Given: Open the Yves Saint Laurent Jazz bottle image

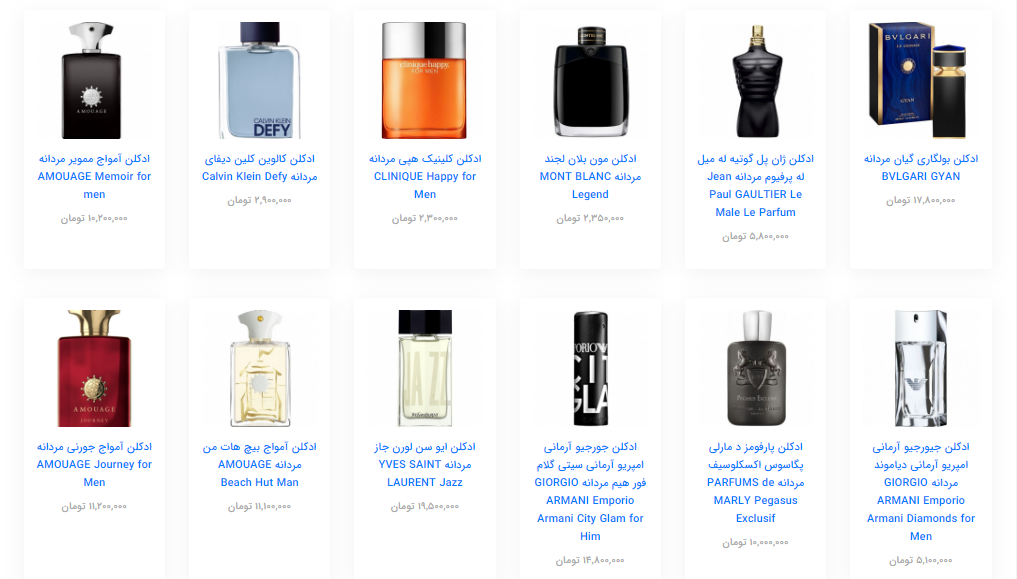Looking at the screenshot, I should coord(425,368).
